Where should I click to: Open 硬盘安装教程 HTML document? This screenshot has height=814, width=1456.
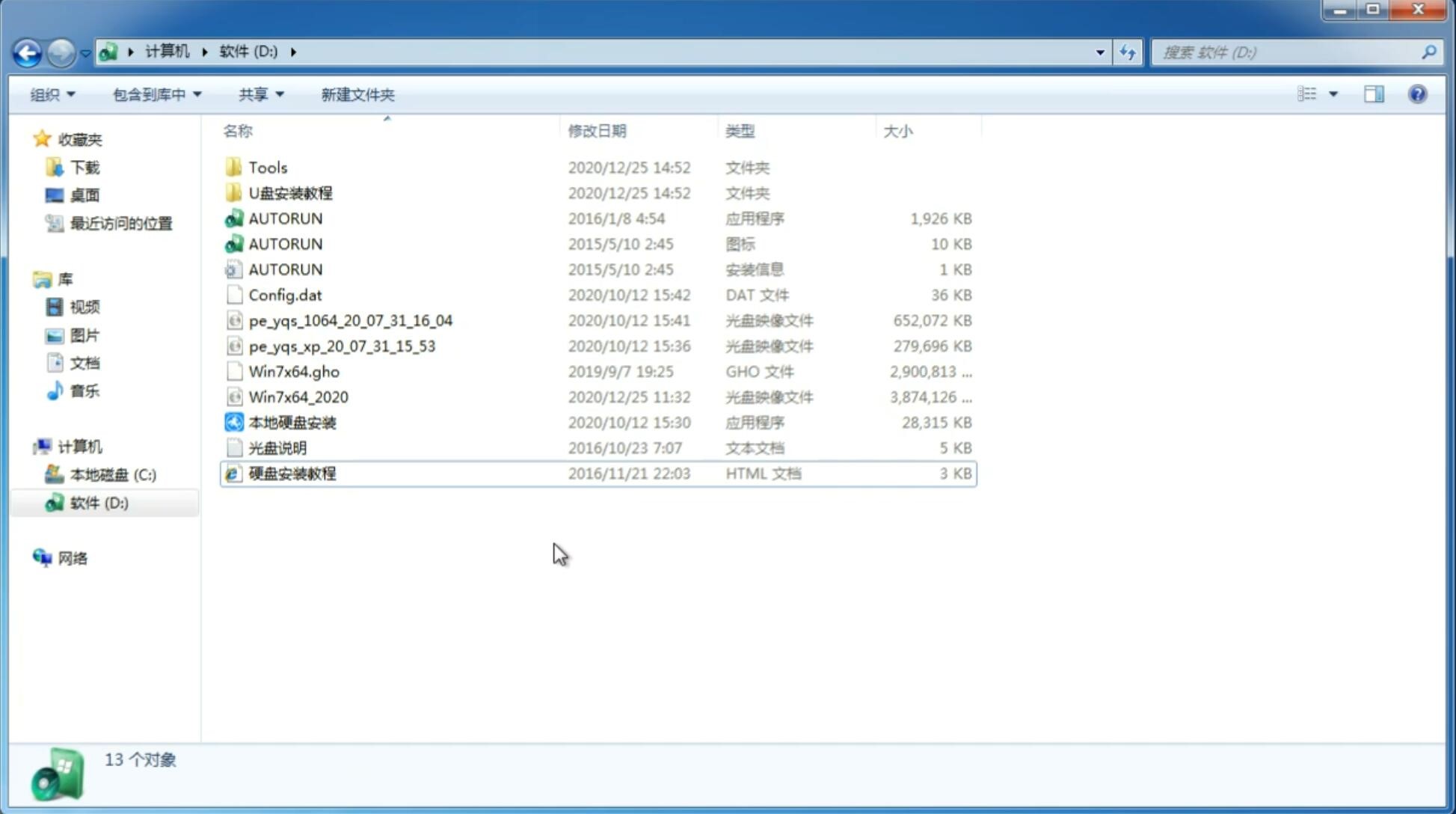[x=292, y=473]
